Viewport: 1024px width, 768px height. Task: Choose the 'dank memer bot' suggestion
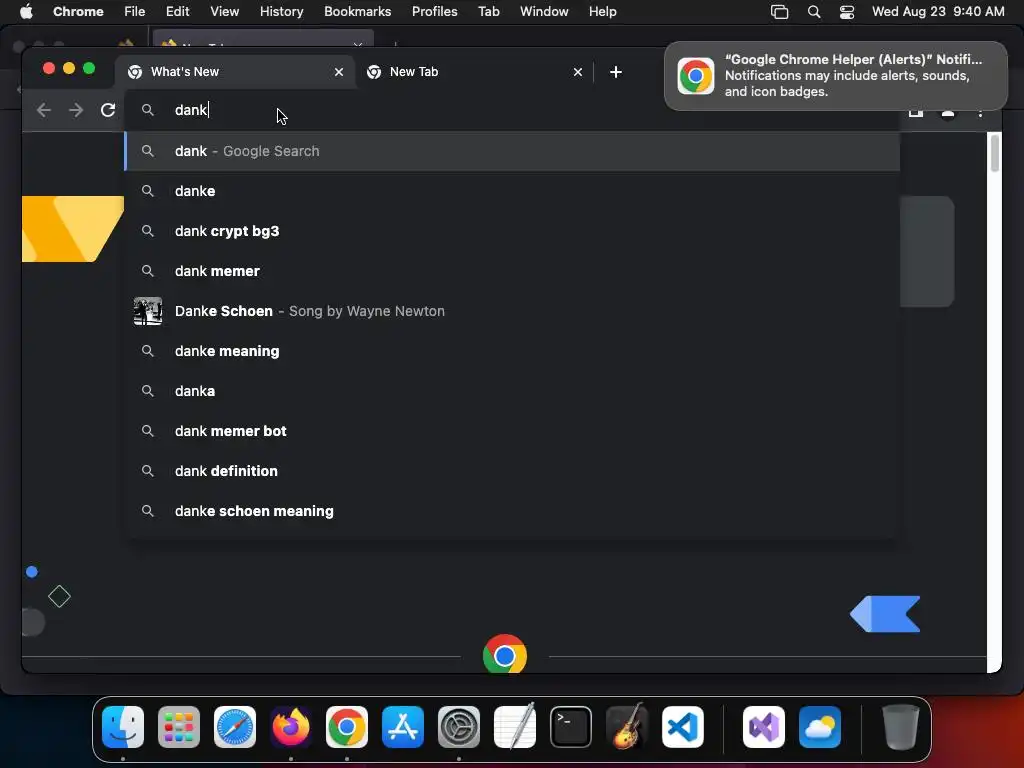(x=512, y=431)
